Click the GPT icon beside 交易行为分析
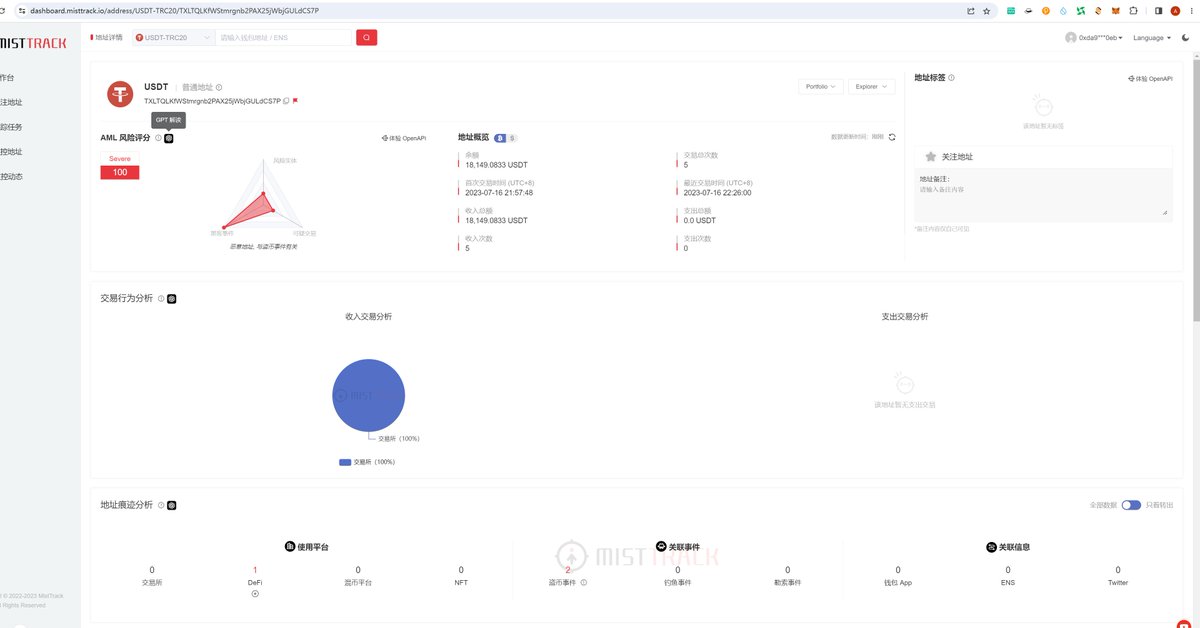Screen dimensions: 1200x628 [172, 299]
